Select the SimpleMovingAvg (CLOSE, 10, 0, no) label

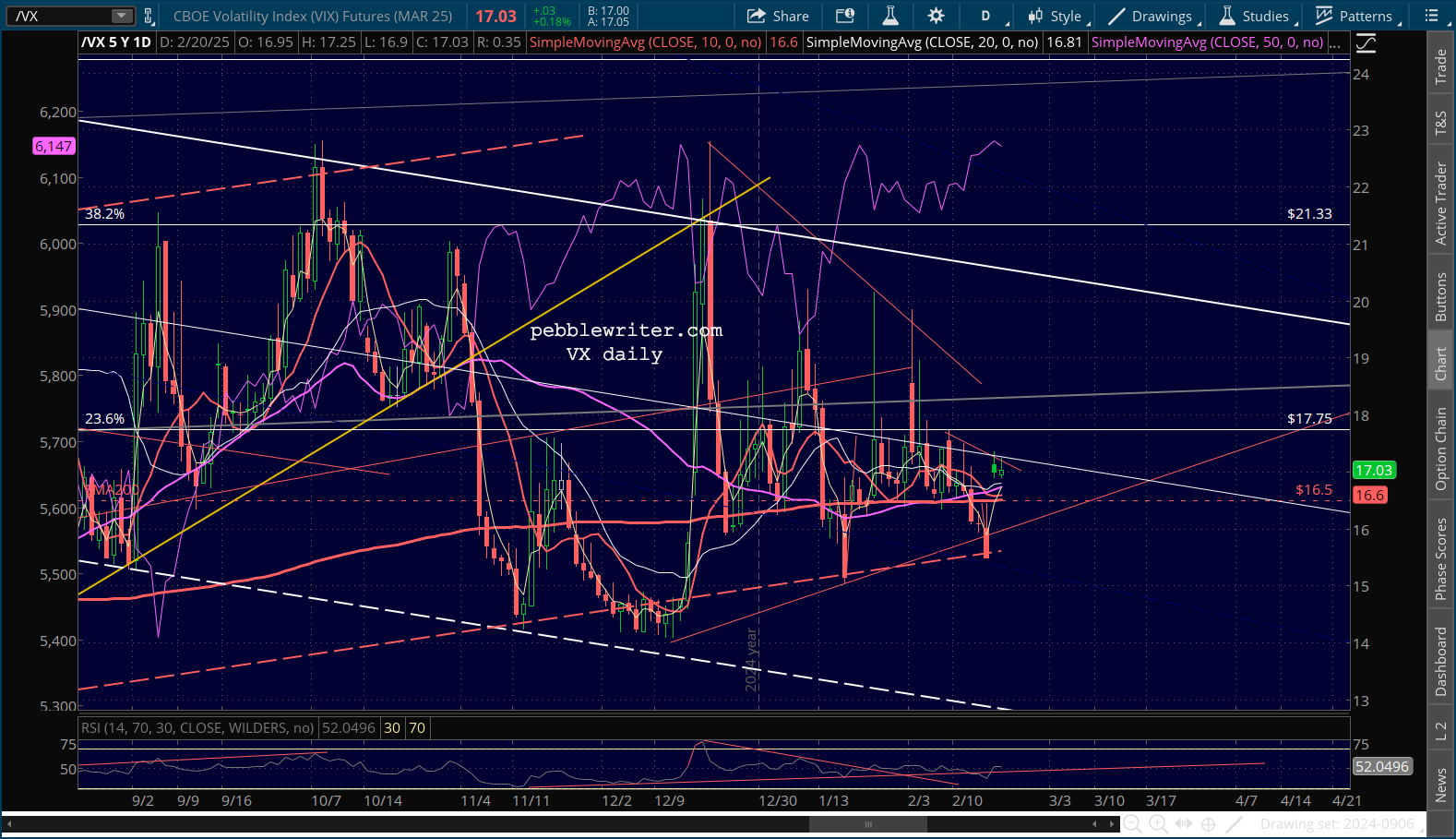click(645, 42)
